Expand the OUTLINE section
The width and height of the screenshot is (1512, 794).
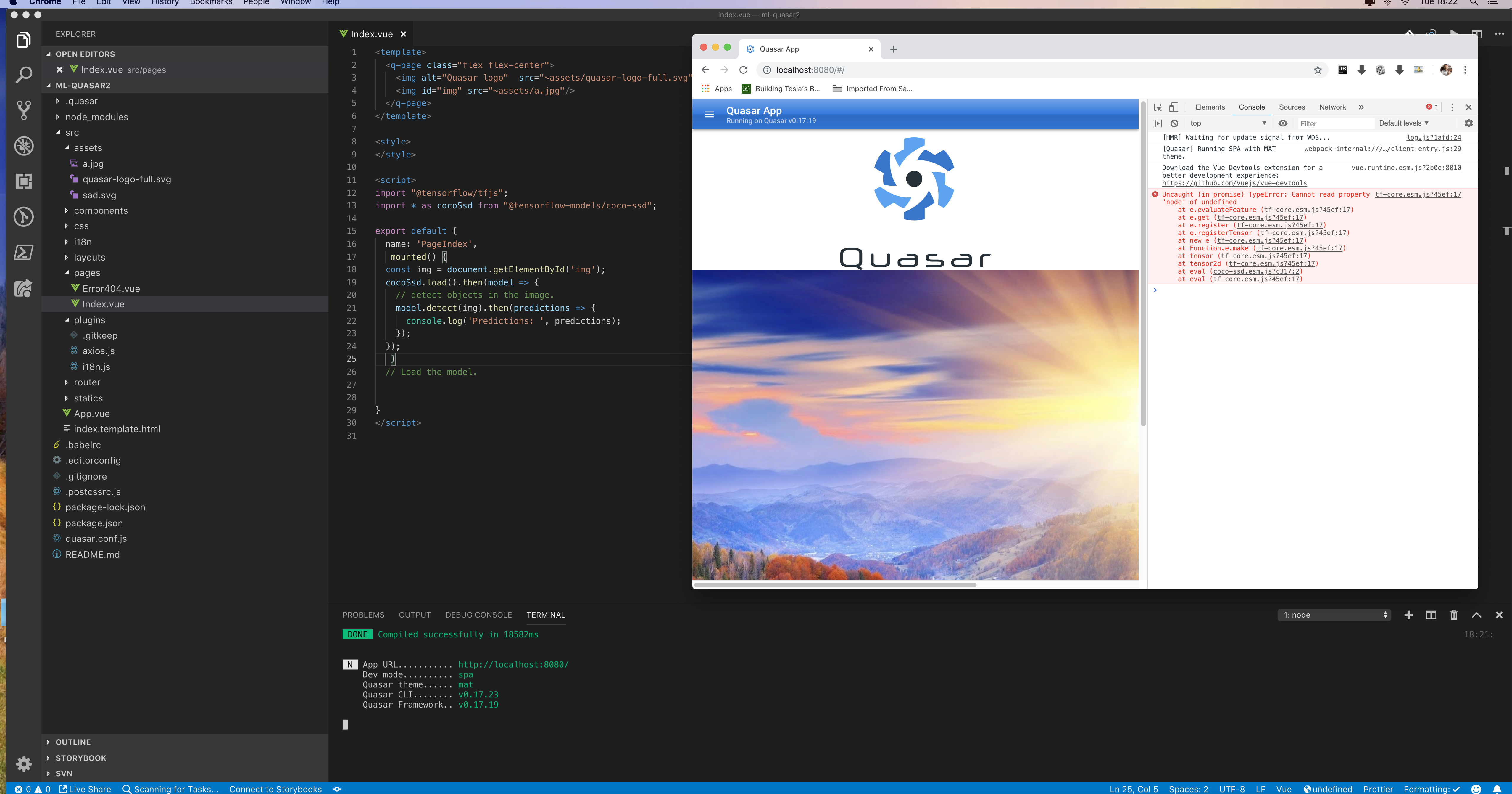tap(73, 742)
